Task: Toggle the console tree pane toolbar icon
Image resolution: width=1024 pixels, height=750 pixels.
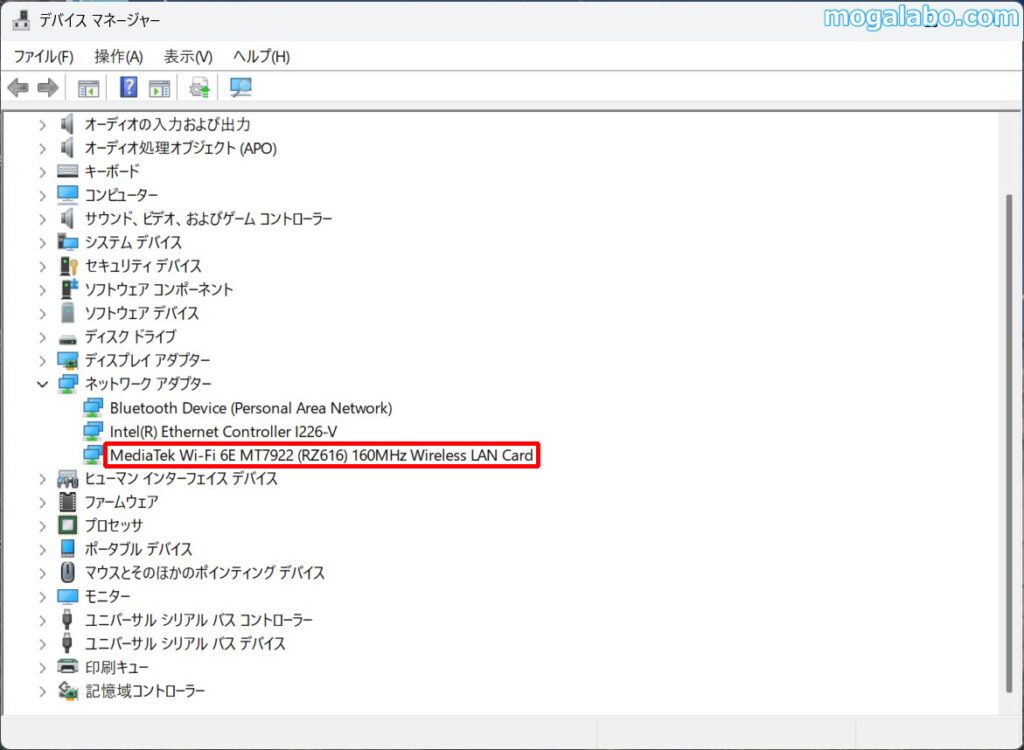Action: click(88, 87)
